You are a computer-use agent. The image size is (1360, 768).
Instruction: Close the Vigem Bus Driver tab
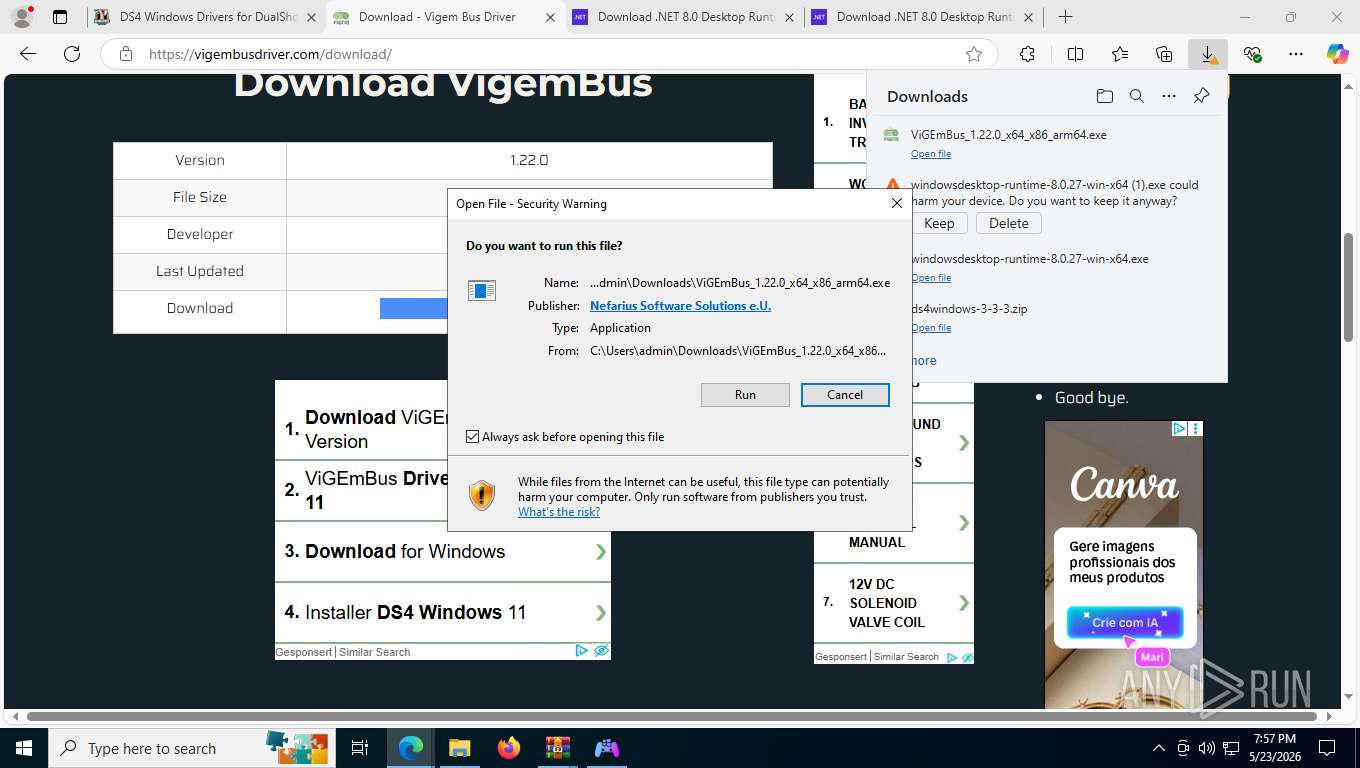549,17
